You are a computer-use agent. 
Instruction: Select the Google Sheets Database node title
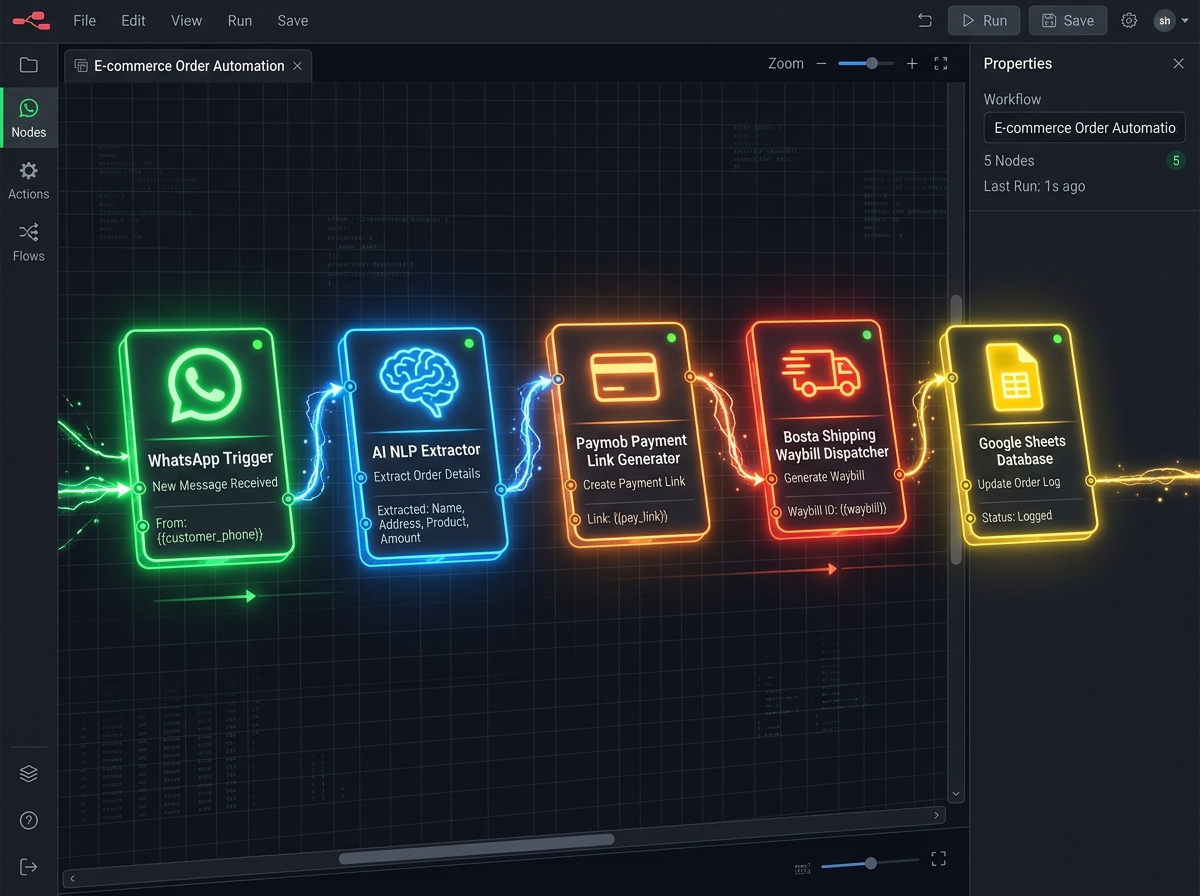1023,450
